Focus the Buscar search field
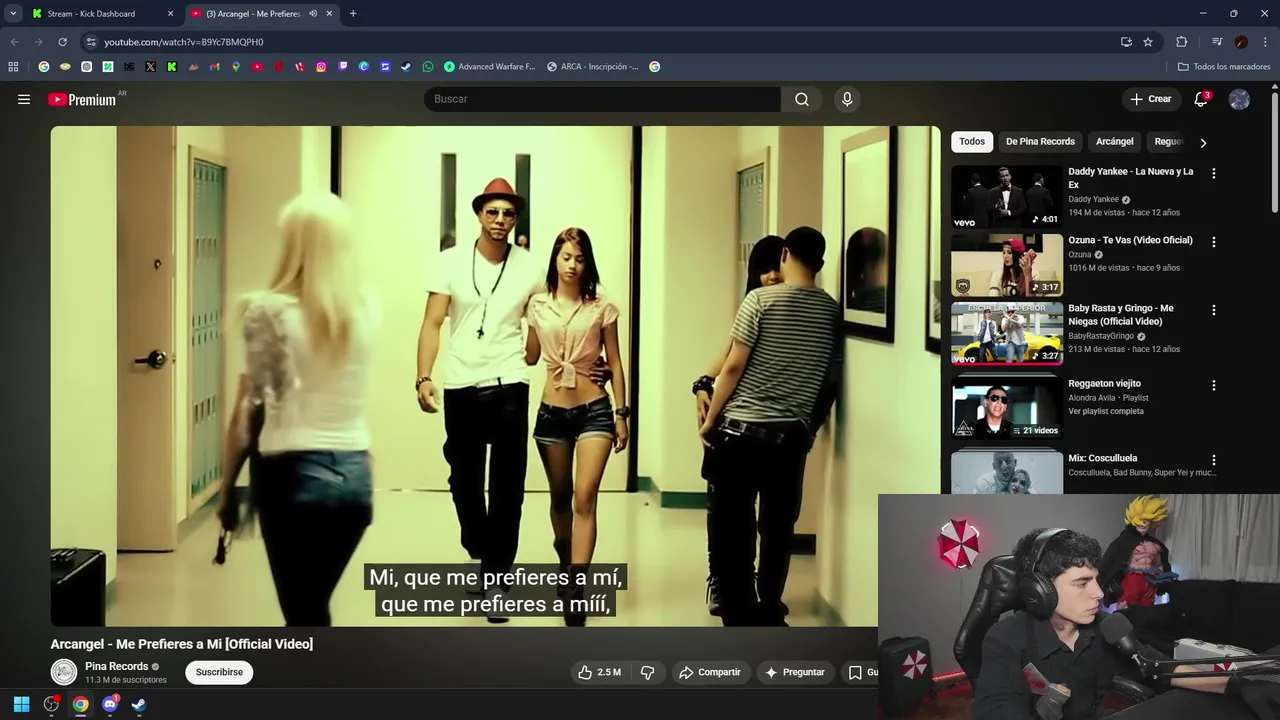The width and height of the screenshot is (1280, 720). [x=602, y=99]
